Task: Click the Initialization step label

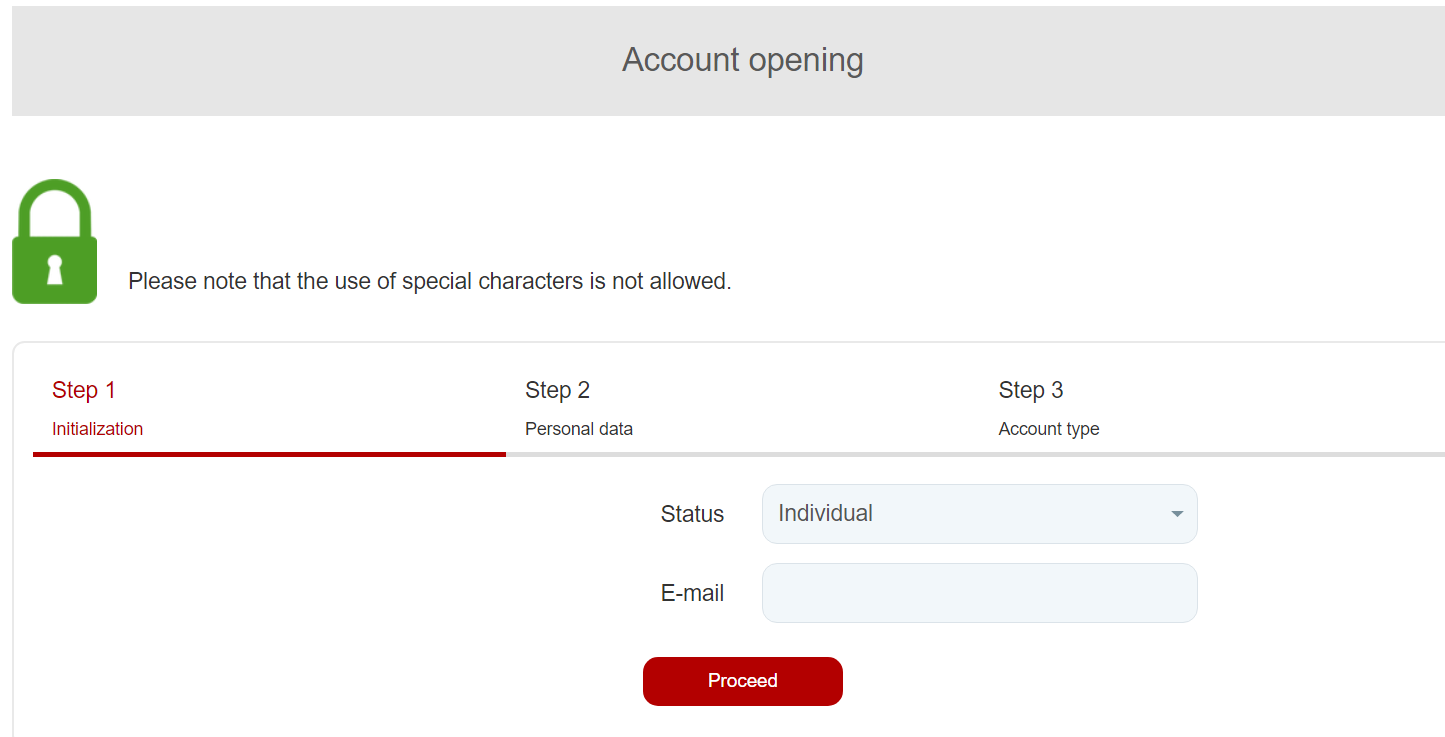Action: click(97, 429)
